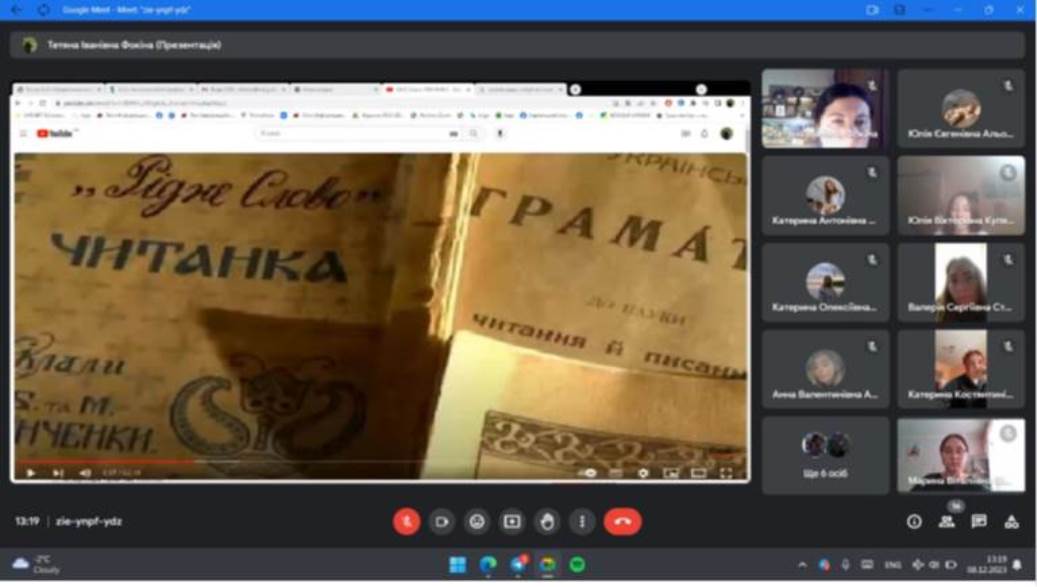1037x587 pixels.
Task: Click the Present now screen share button
Action: 512,521
